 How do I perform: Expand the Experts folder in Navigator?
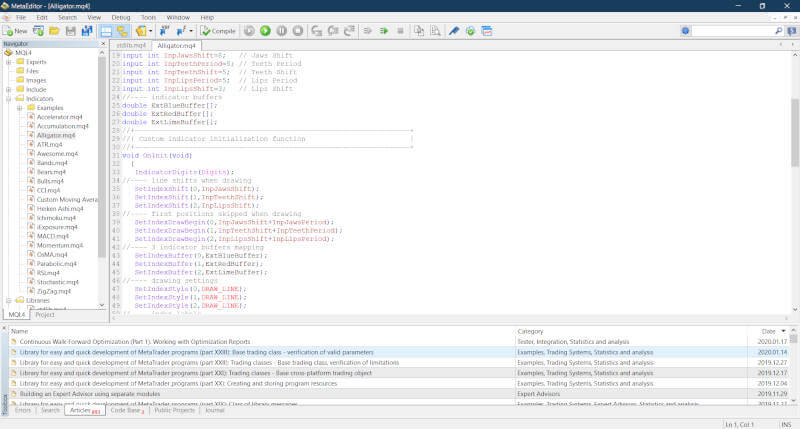click(8, 62)
